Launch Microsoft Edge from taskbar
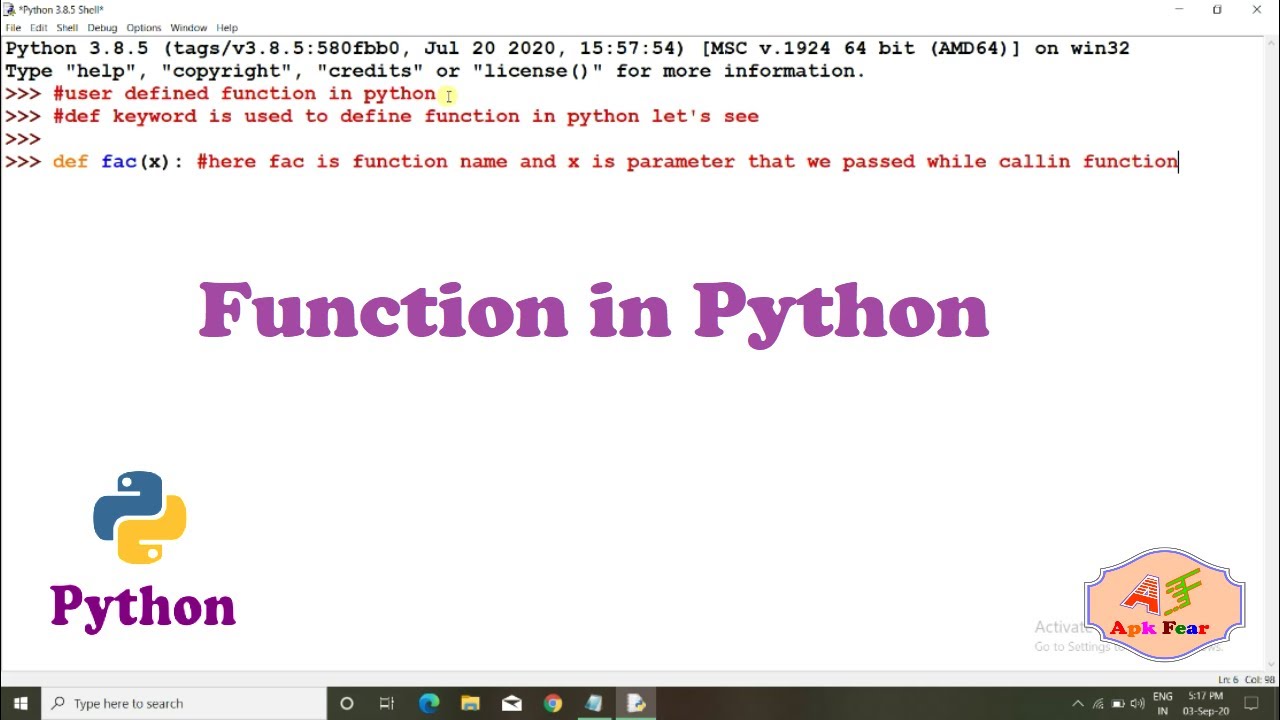Viewport: 1280px width, 720px height. (429, 703)
